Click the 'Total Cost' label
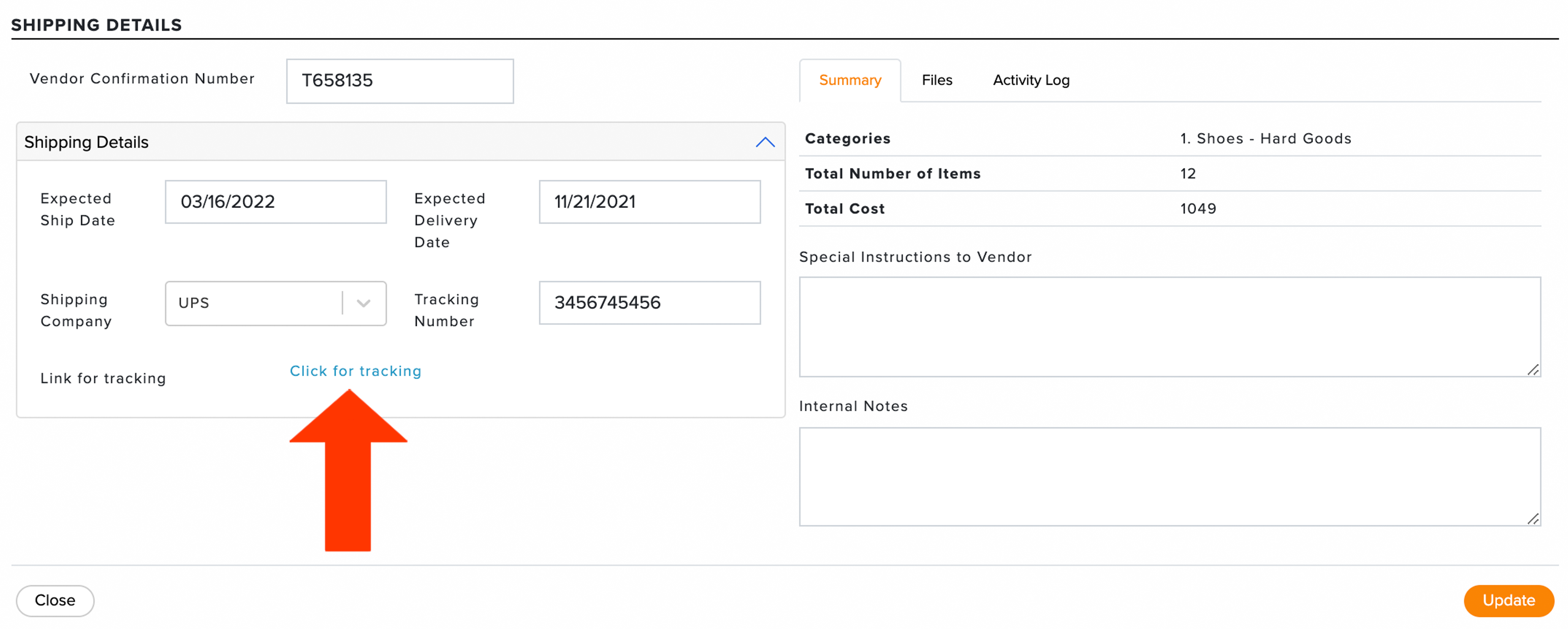Image resolution: width=1568 pixels, height=629 pixels. (845, 209)
